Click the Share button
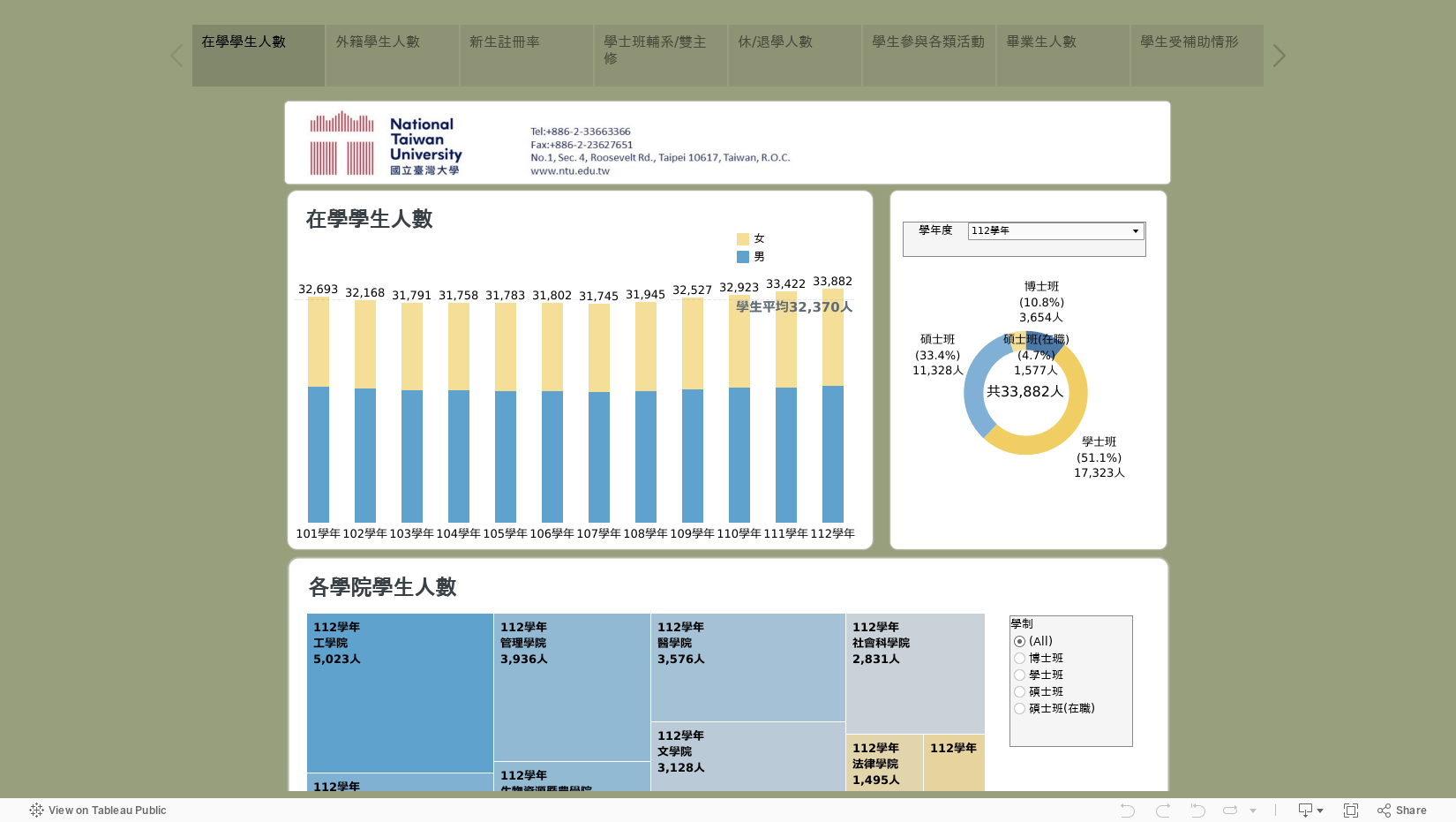 coord(1402,811)
